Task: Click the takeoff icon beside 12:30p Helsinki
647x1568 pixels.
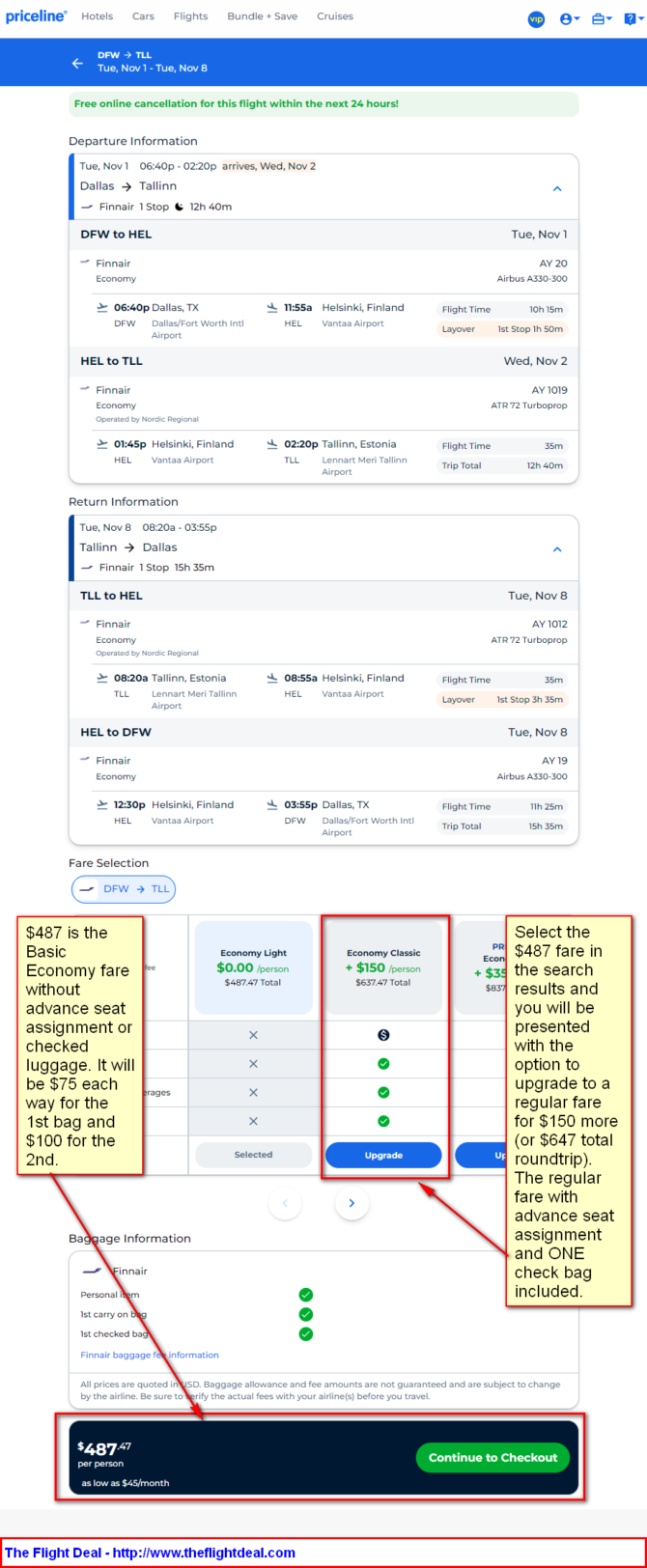Action: pyautogui.click(x=102, y=804)
